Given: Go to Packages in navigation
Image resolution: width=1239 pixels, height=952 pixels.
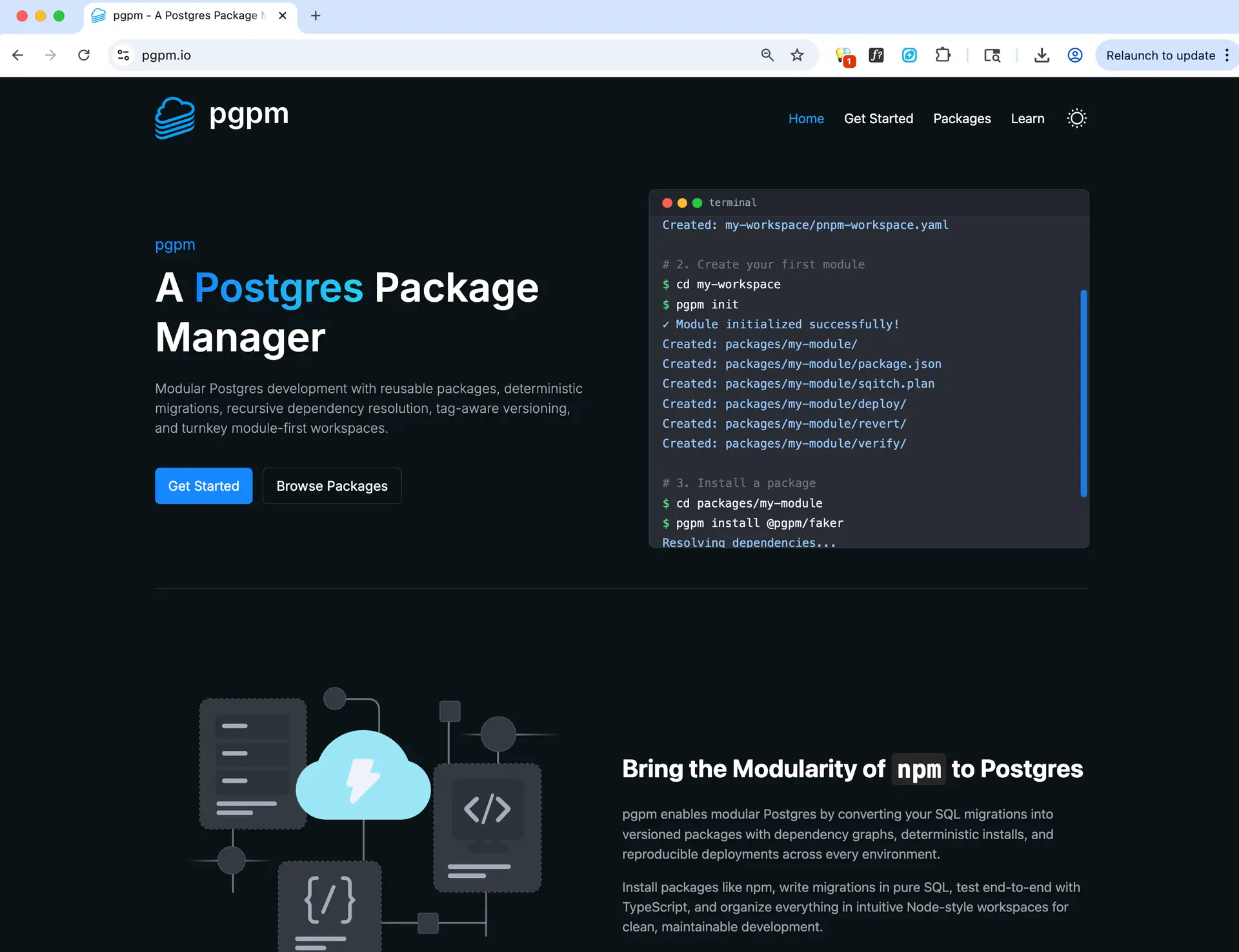Looking at the screenshot, I should [x=962, y=119].
